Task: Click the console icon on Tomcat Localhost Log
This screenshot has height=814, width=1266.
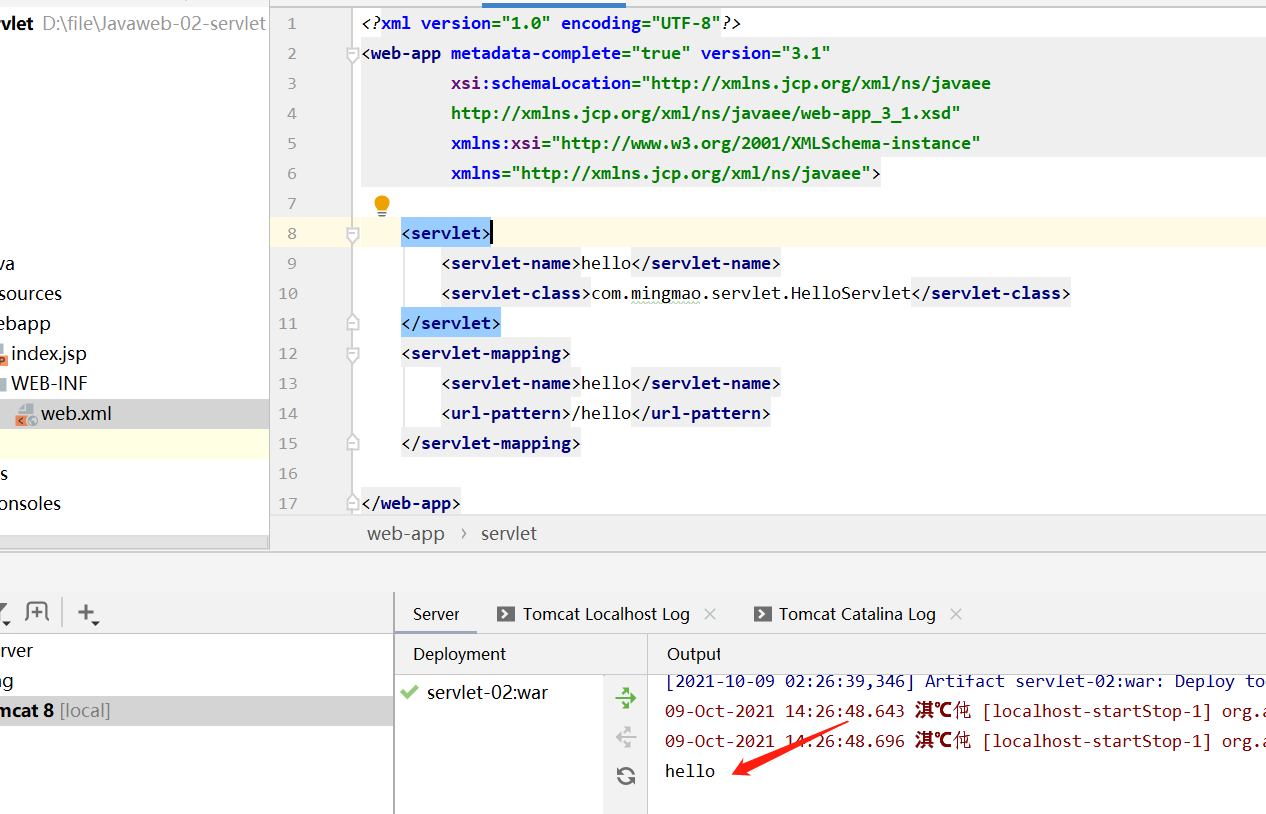Action: tap(506, 614)
